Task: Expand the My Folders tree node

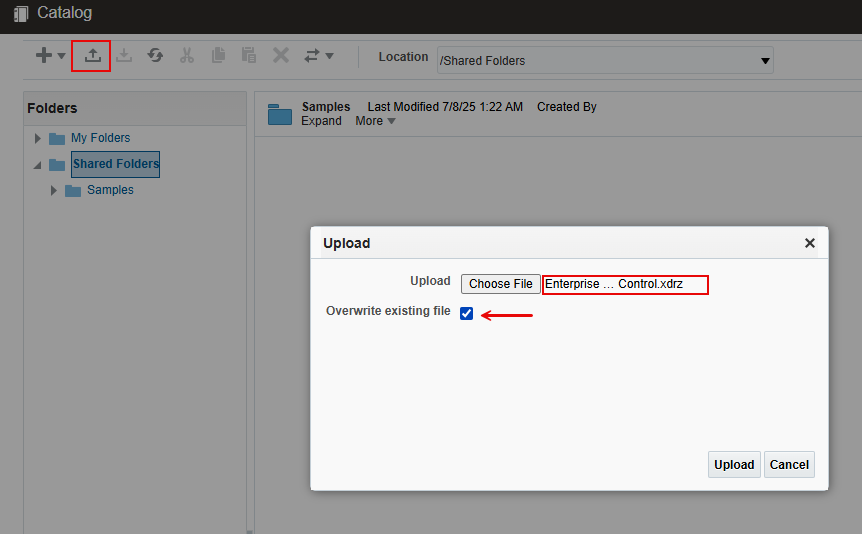Action: (x=37, y=138)
